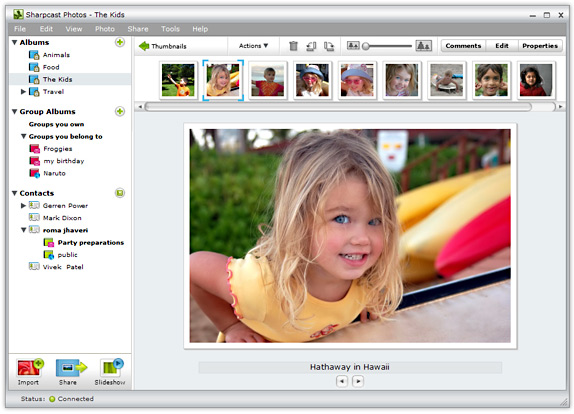
Task: Select the beach boy red shirt thumbnail
Action: pos(268,80)
